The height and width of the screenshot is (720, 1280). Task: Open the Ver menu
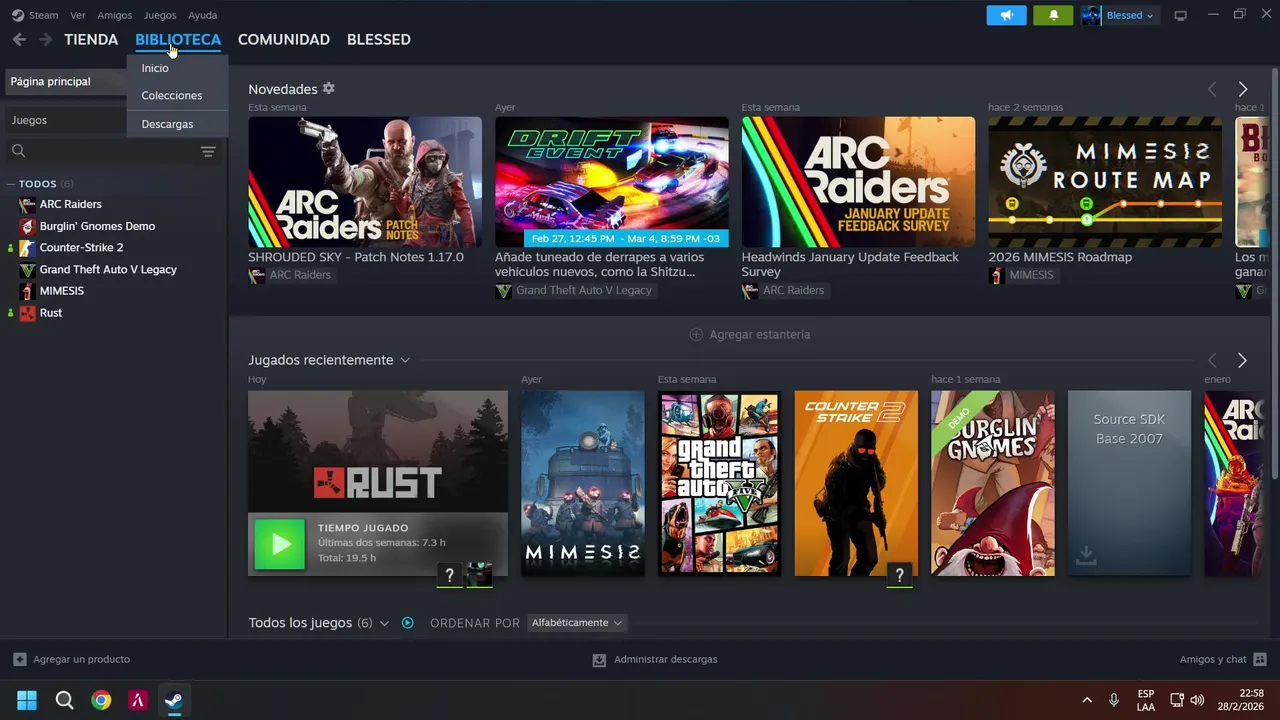pyautogui.click(x=78, y=15)
